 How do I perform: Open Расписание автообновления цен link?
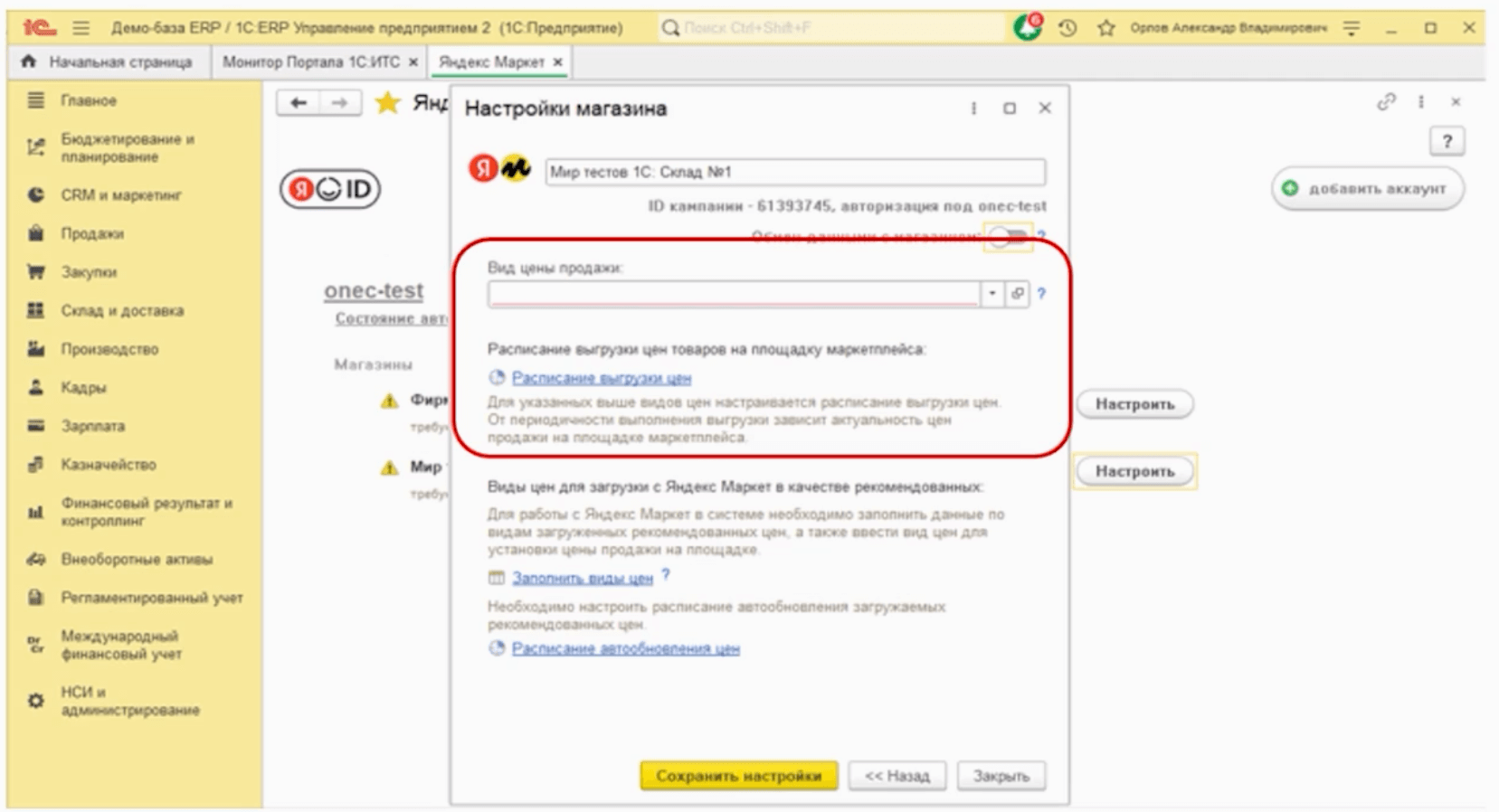[626, 648]
